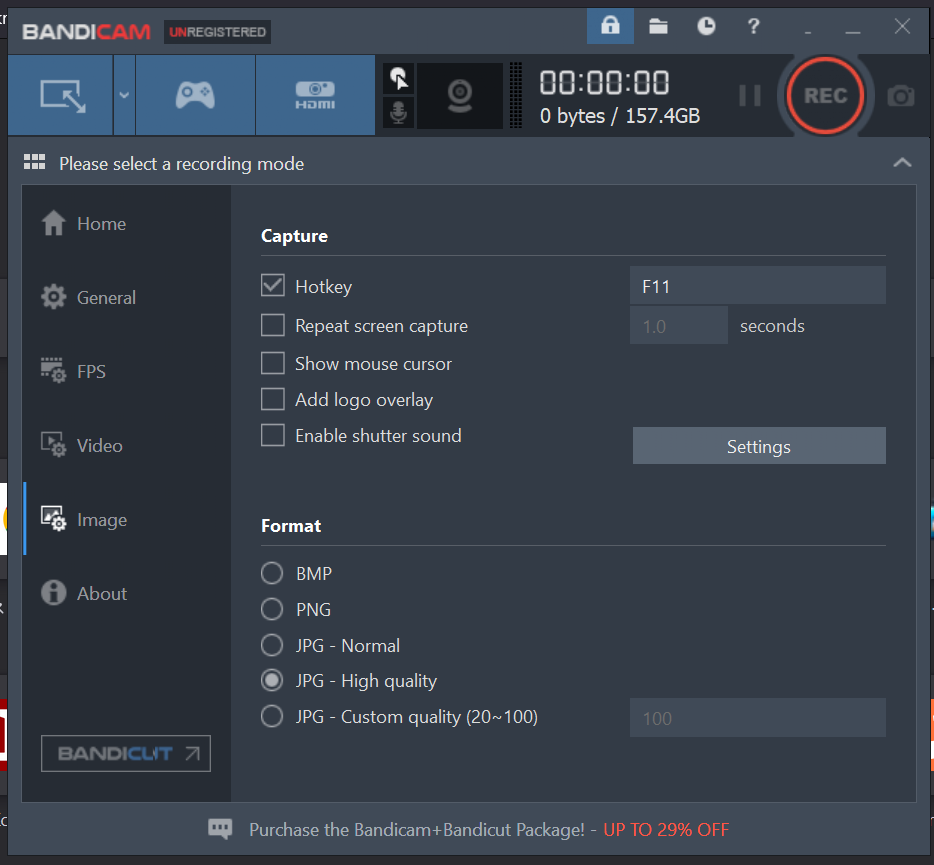This screenshot has height=865, width=934.
Task: Toggle the webcam overlay icon
Action: pos(459,95)
